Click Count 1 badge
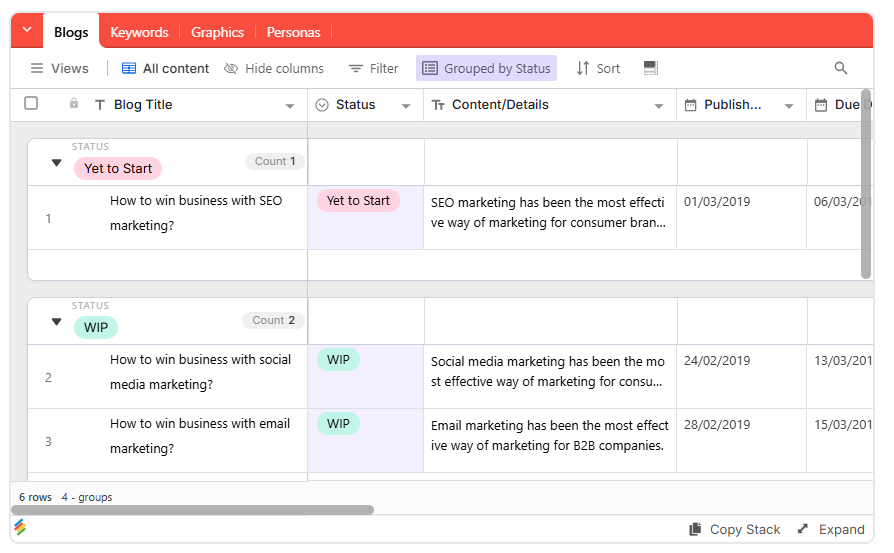 click(x=275, y=161)
